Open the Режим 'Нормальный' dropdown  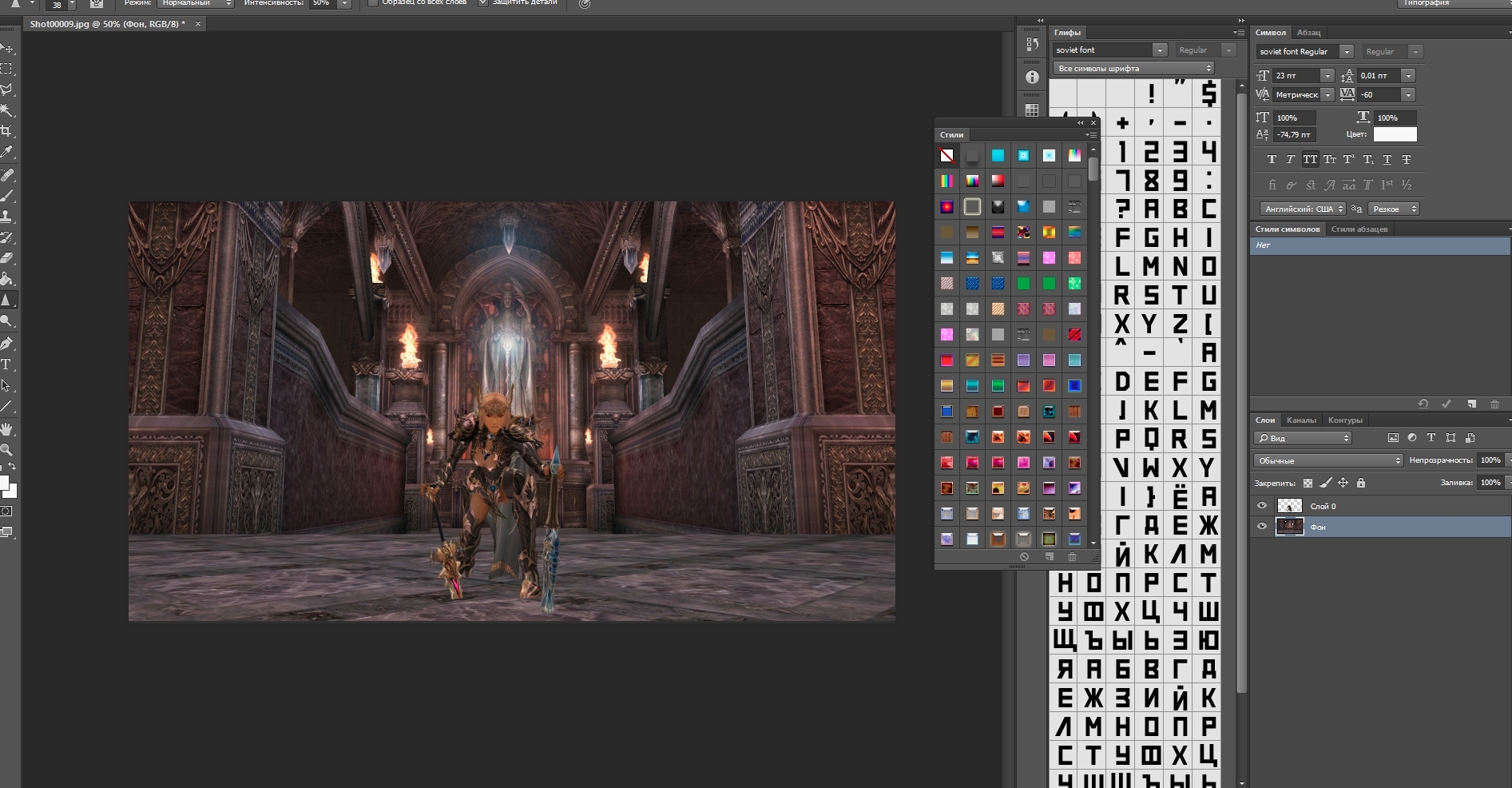point(196,3)
